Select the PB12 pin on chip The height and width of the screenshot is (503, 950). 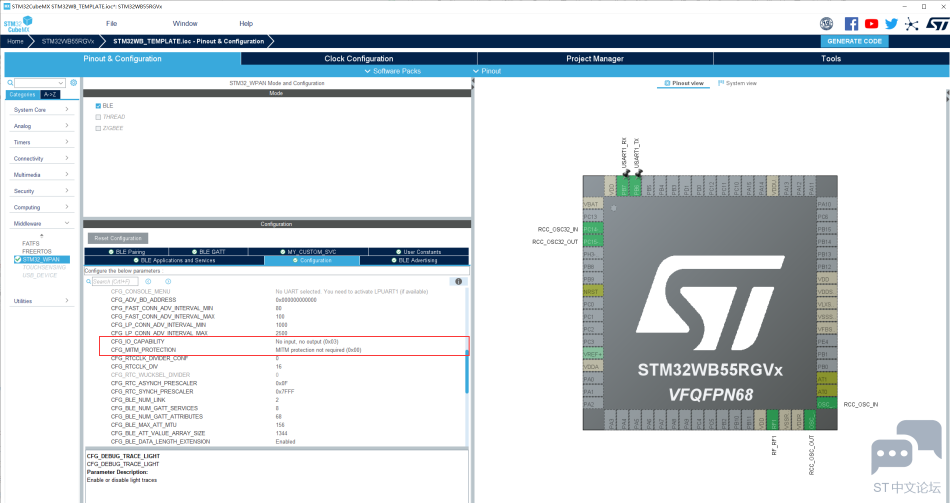(x=827, y=267)
